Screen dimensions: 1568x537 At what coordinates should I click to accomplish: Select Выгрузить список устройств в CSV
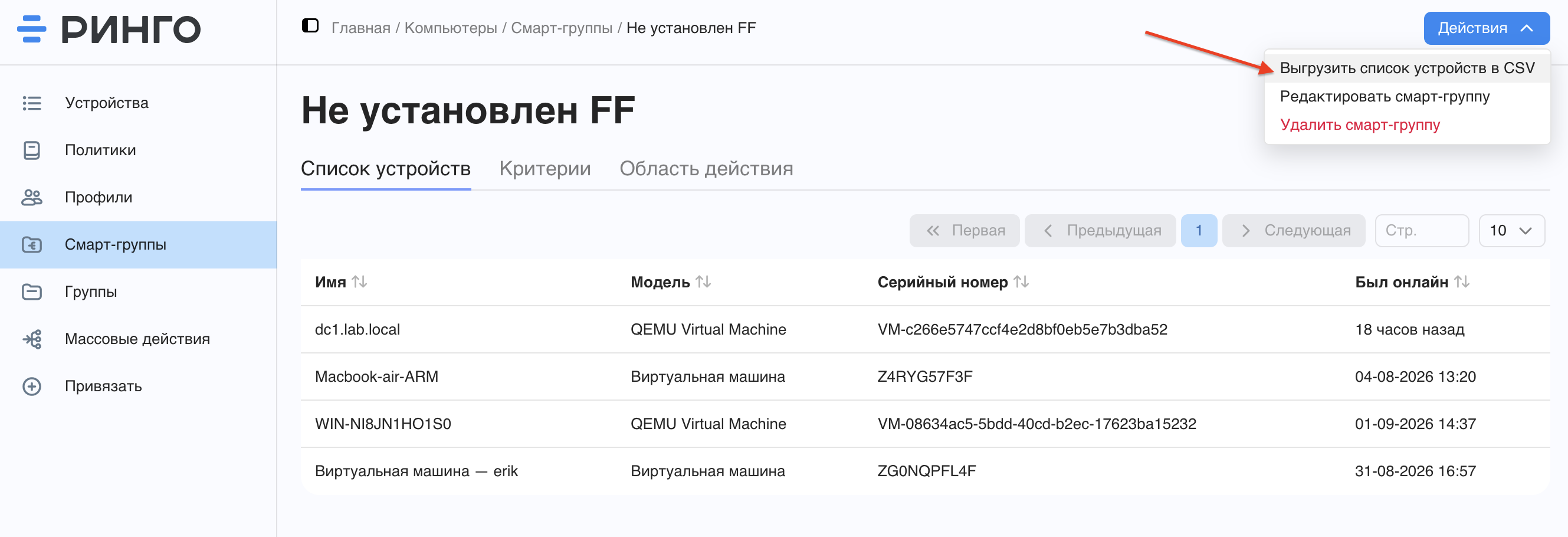coord(1407,68)
